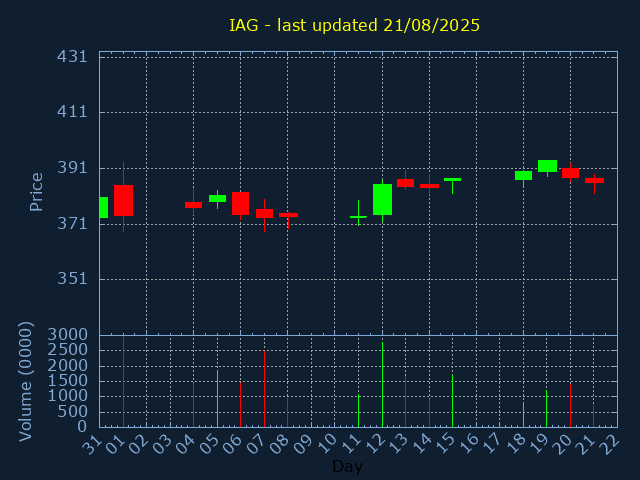This screenshot has width=640, height=480.
Task: Click the green candlestick for day 05
Action: coord(218,198)
